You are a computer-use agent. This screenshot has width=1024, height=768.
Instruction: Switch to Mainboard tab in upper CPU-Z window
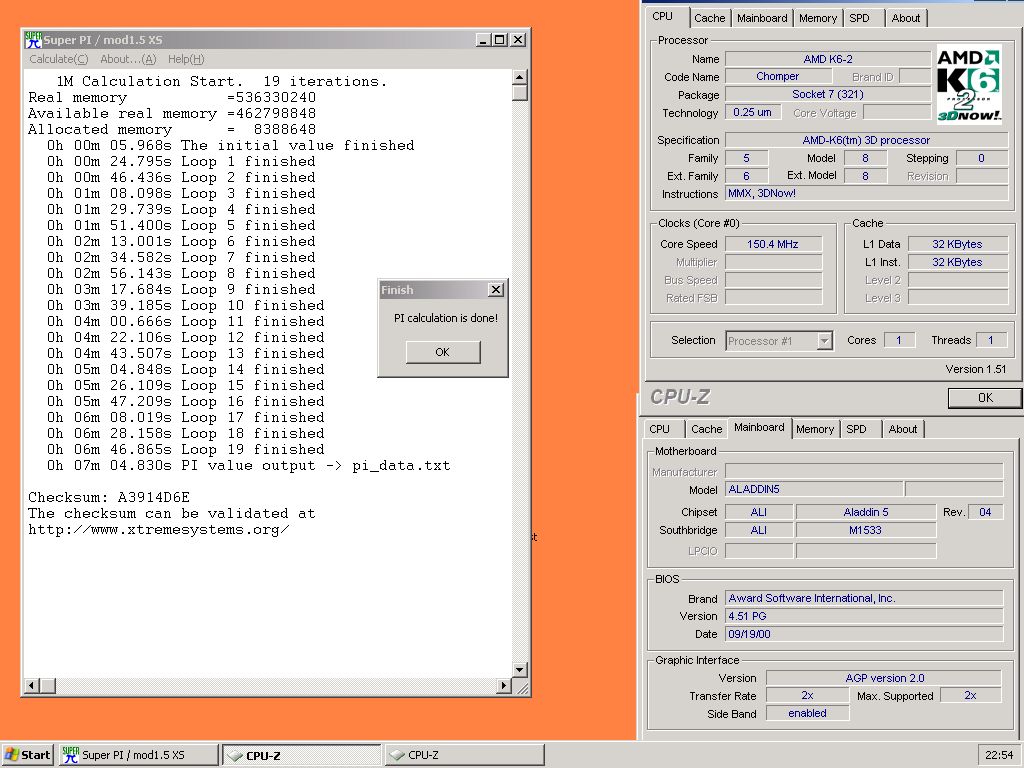762,18
